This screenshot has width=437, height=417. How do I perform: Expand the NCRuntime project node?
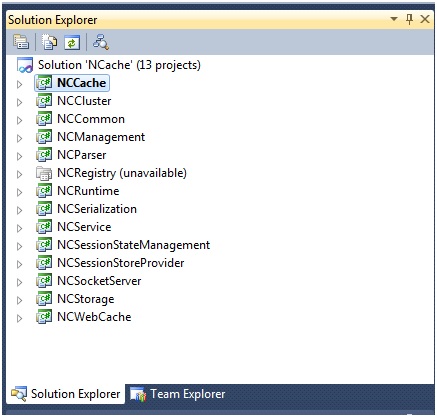coord(19,192)
